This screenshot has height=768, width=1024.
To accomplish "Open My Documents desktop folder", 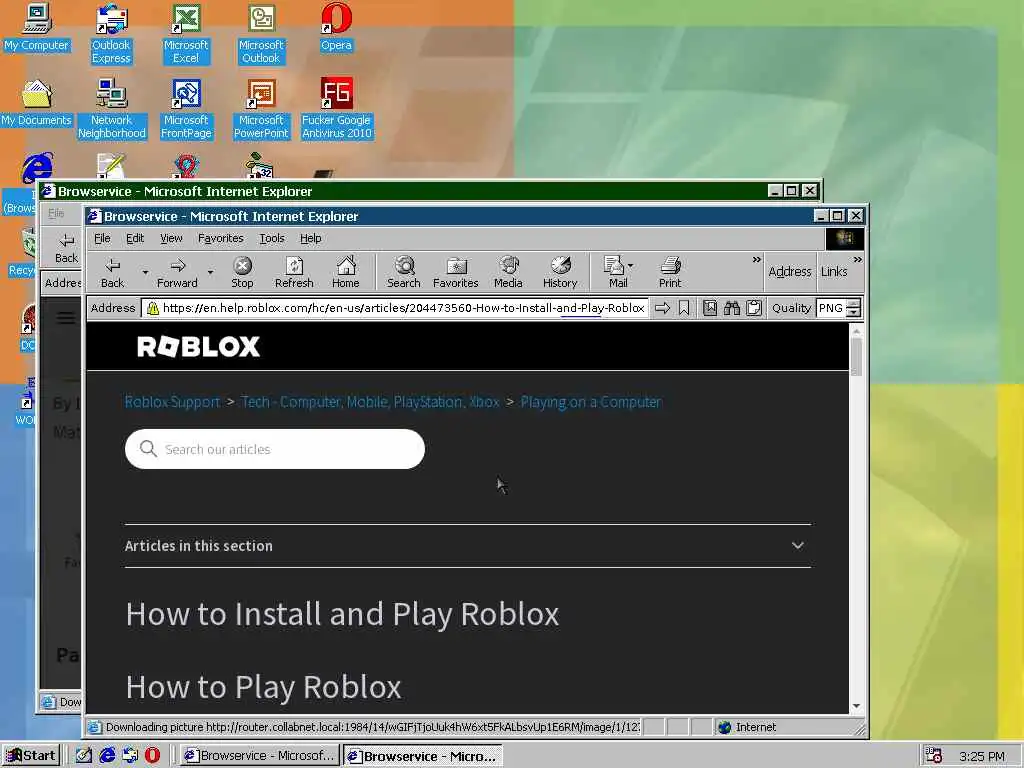I will tap(37, 103).
